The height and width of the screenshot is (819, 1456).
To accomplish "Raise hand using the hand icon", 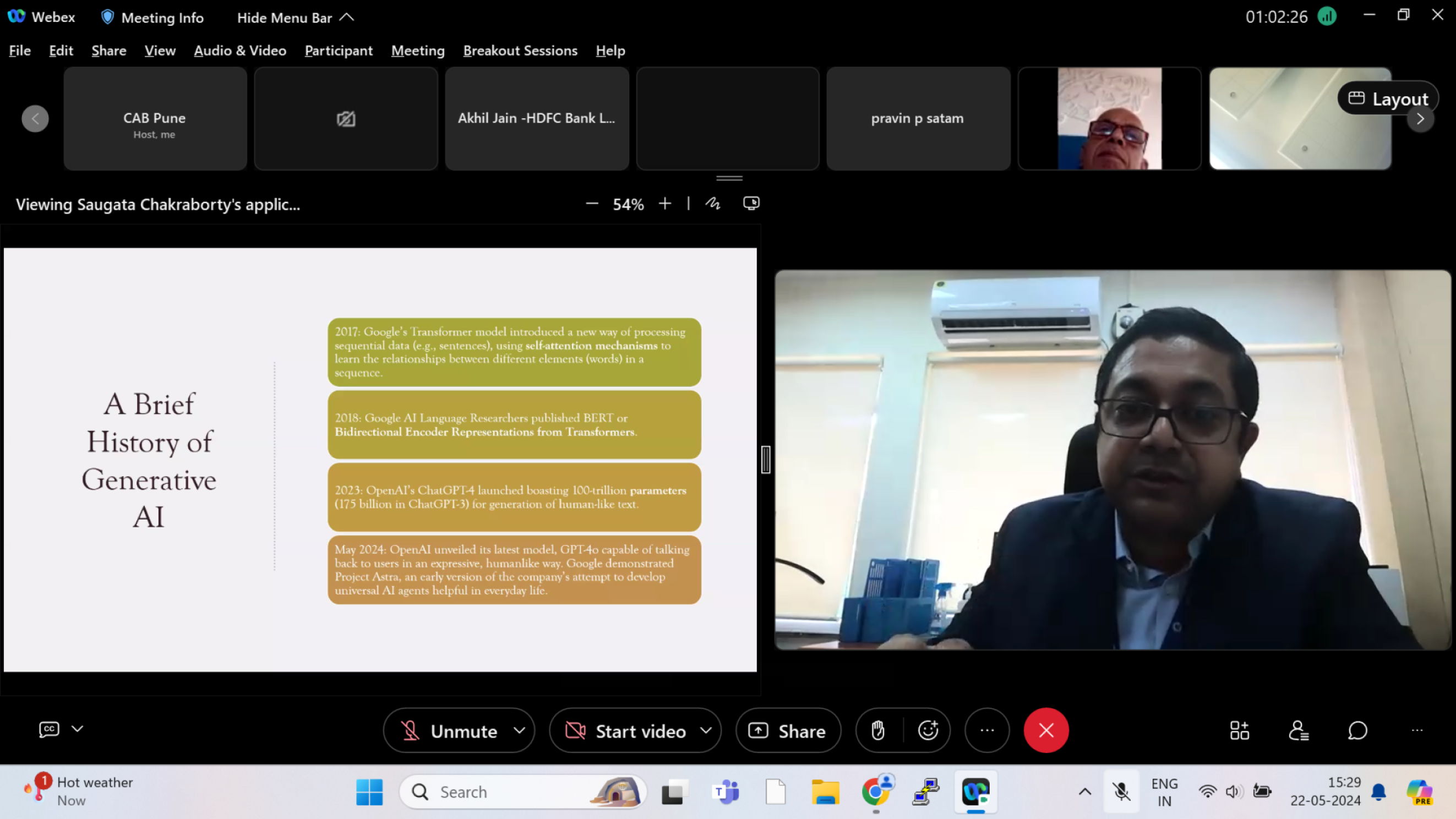I will click(x=878, y=730).
